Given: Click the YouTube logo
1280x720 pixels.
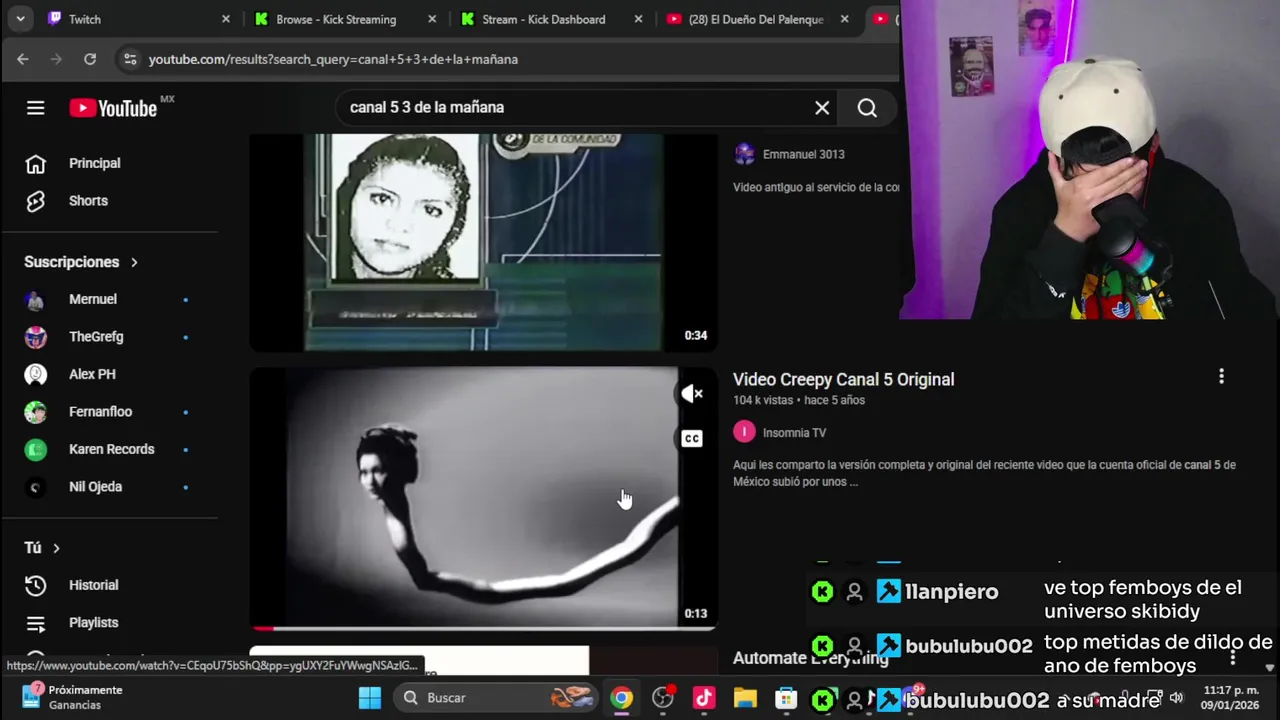Looking at the screenshot, I should [x=114, y=108].
